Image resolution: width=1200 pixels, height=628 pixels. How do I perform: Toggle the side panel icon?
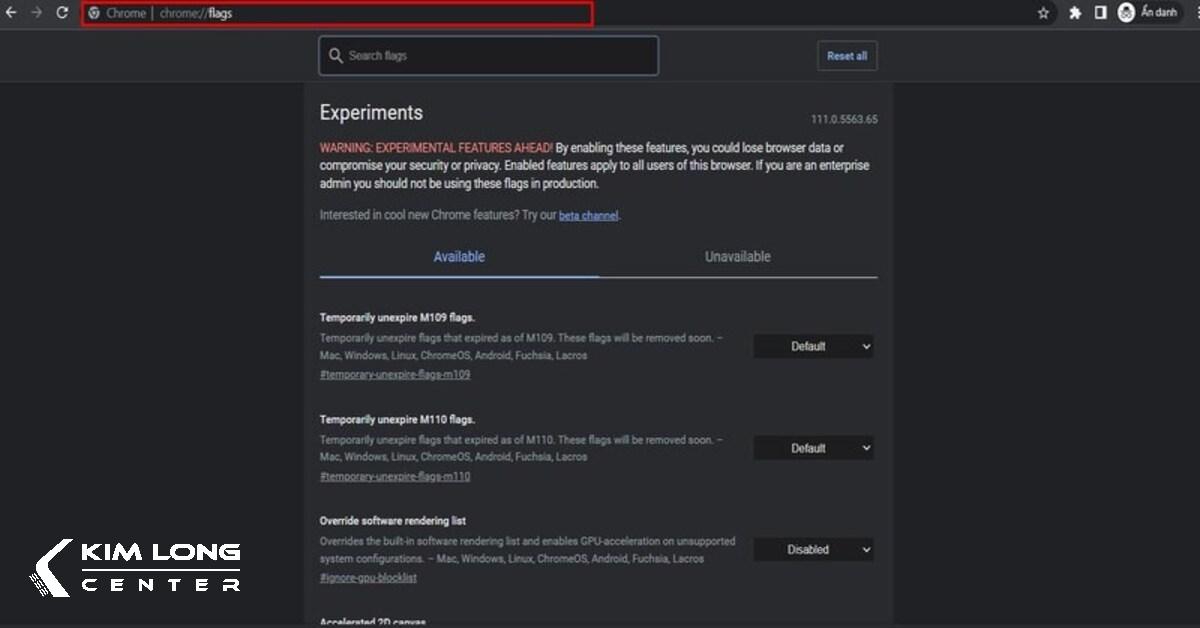pyautogui.click(x=1100, y=13)
